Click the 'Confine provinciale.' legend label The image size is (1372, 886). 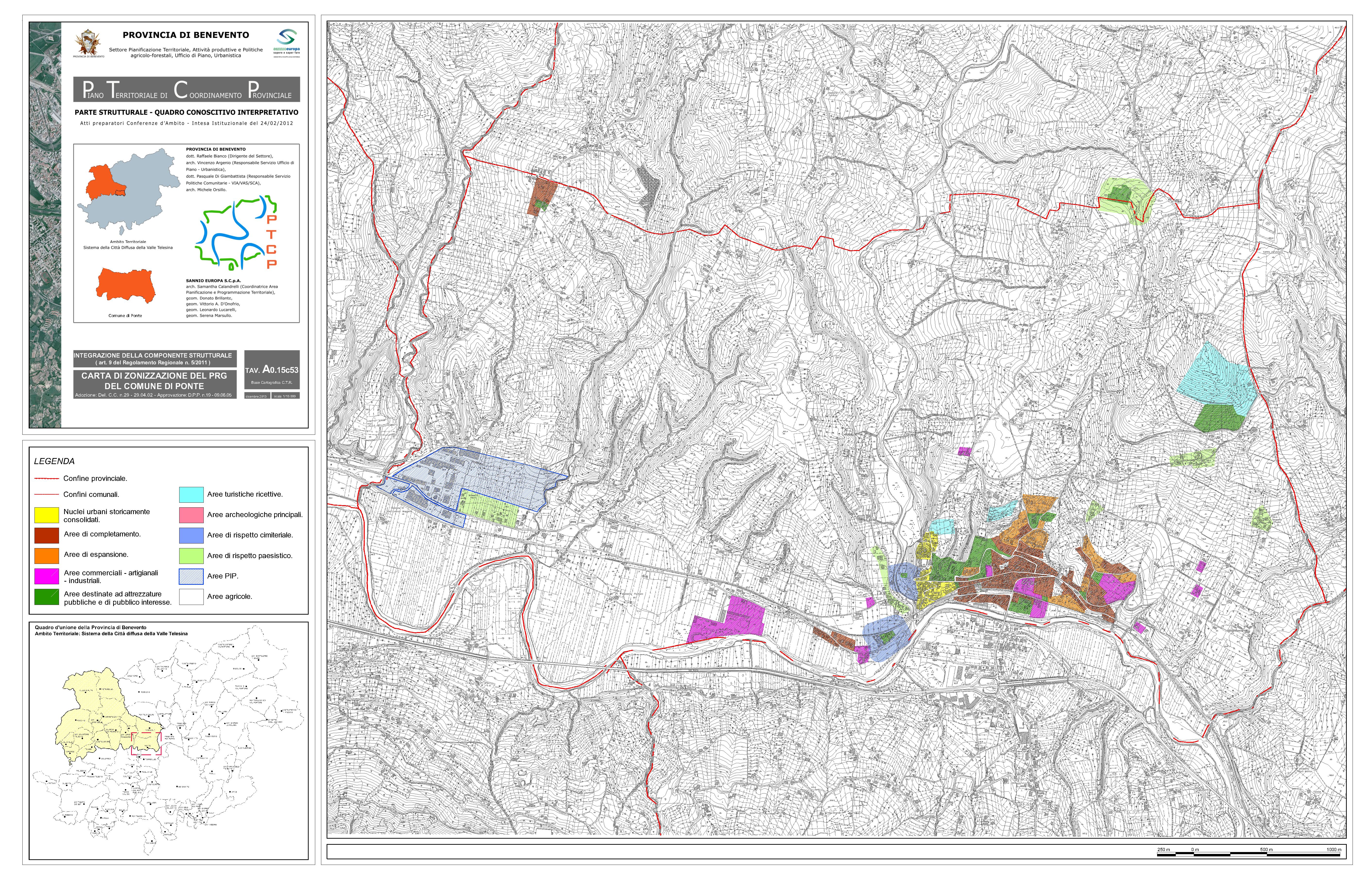pos(95,478)
